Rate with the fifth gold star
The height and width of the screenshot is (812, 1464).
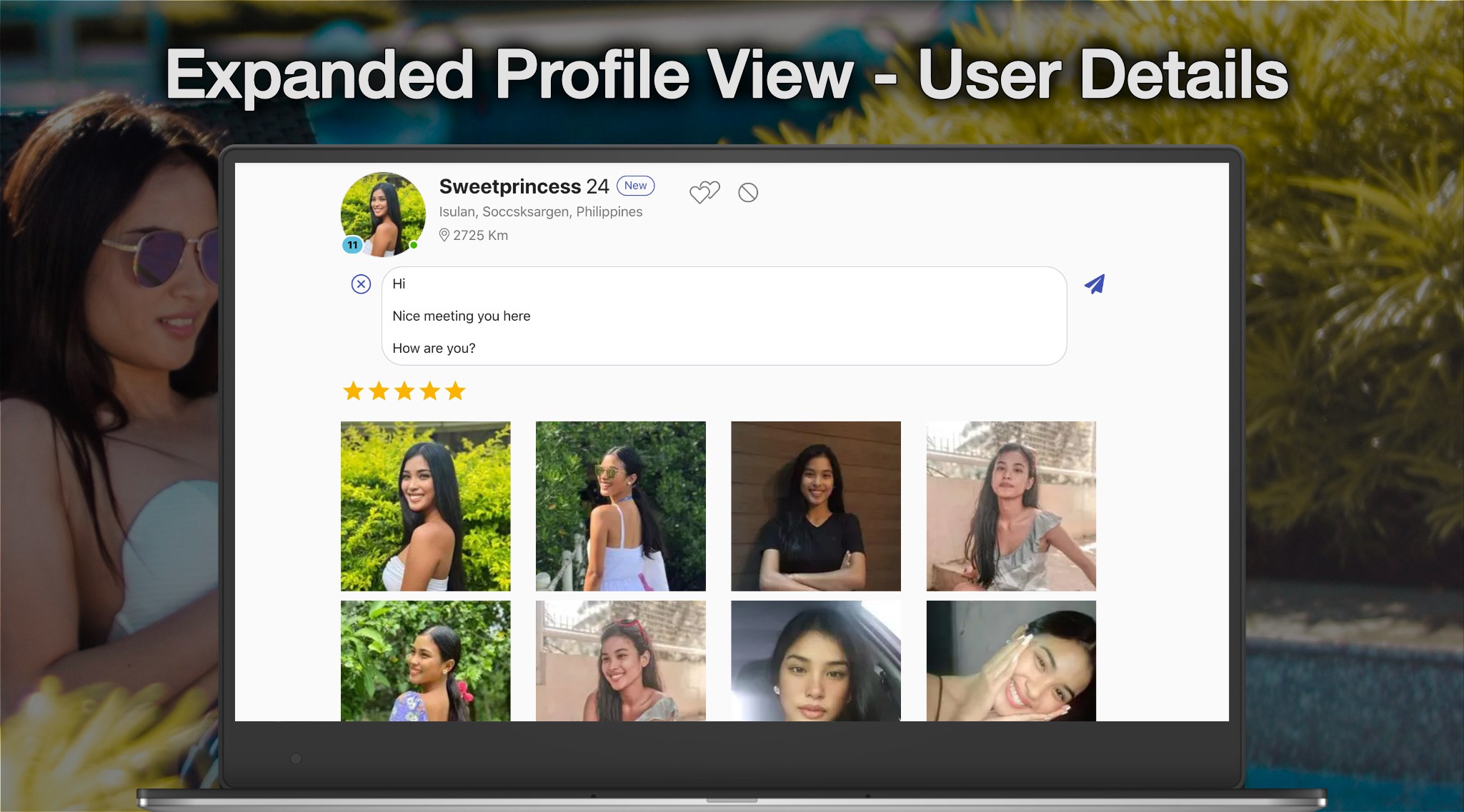tap(455, 391)
